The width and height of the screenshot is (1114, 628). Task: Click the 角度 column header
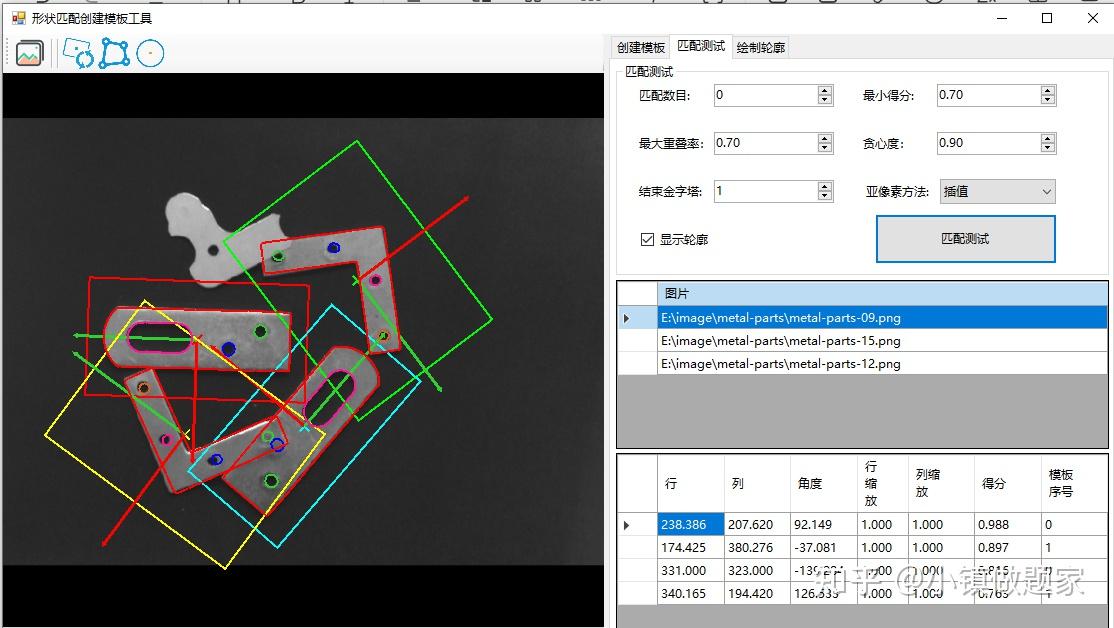[812, 483]
